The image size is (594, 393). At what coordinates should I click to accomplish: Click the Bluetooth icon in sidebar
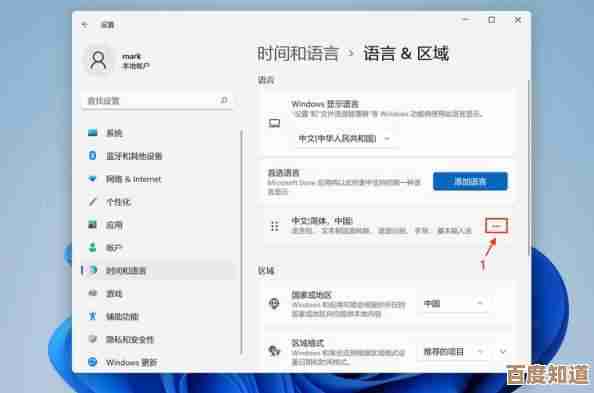point(92,156)
